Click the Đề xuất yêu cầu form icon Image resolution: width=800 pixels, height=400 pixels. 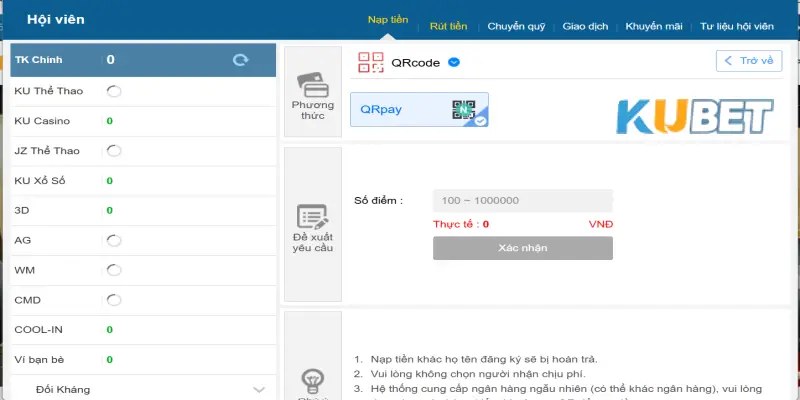pyautogui.click(x=313, y=217)
